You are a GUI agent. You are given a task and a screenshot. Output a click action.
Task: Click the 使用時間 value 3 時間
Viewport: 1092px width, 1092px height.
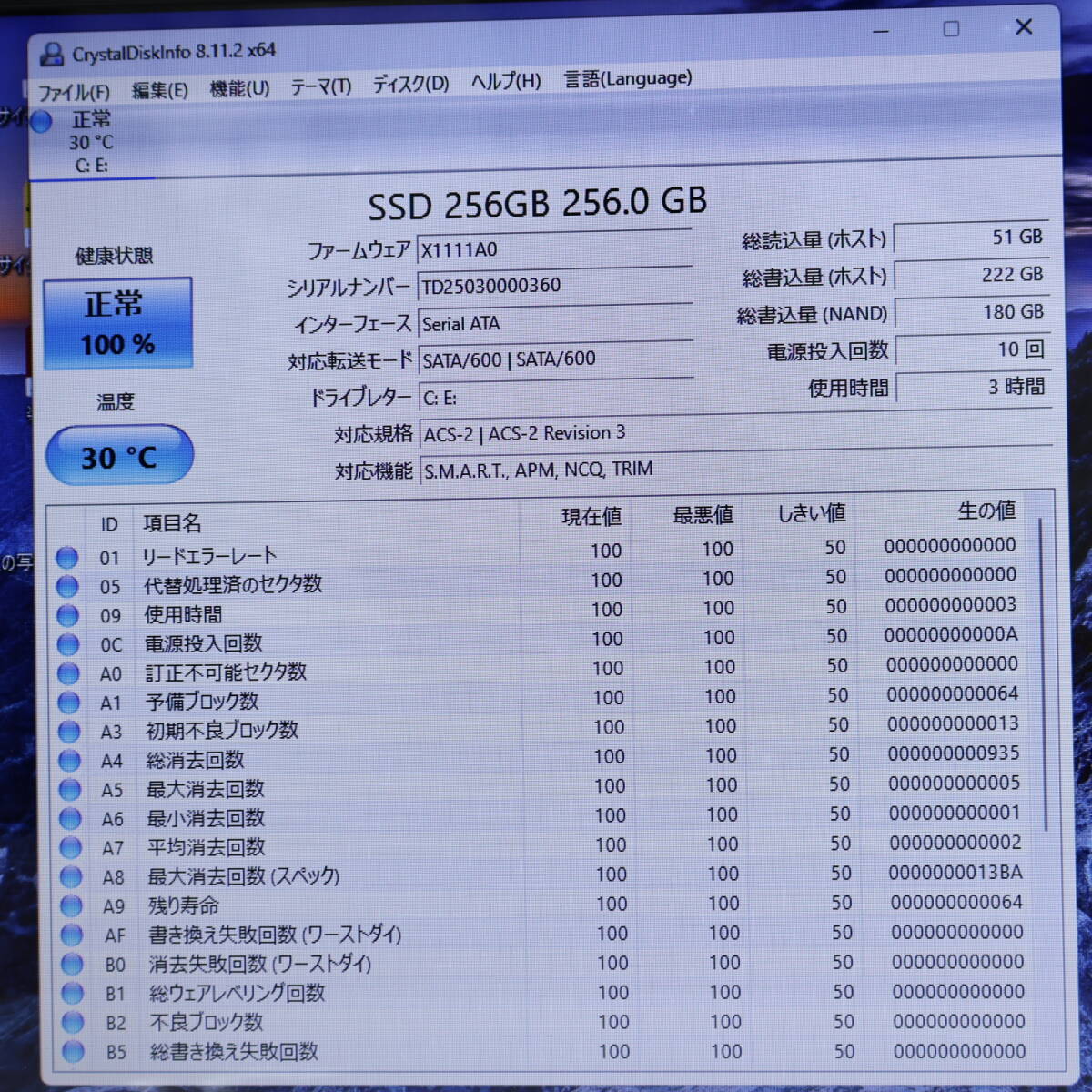[974, 387]
